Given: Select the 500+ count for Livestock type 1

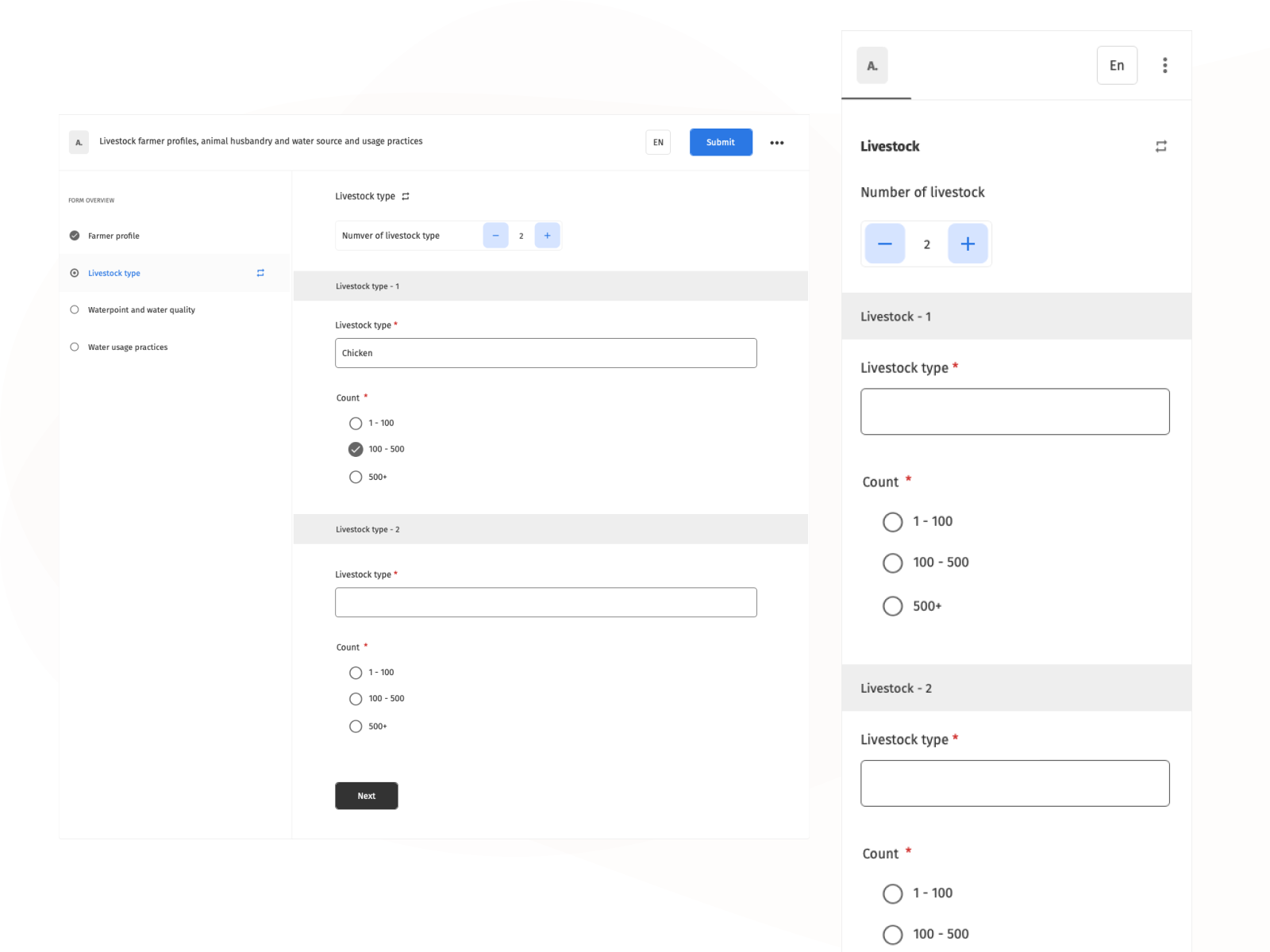Looking at the screenshot, I should pos(356,477).
